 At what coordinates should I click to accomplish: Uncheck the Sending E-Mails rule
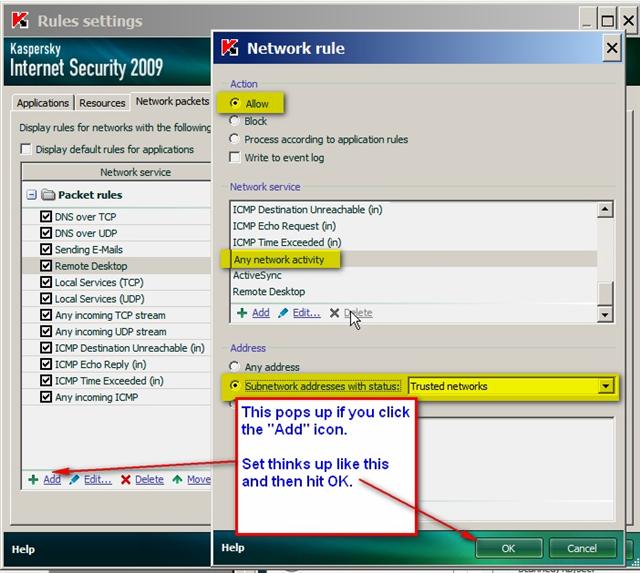(46, 249)
